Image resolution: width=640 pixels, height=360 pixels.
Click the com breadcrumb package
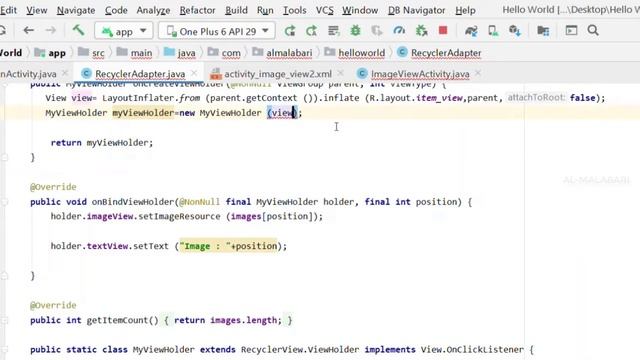(x=224, y=53)
